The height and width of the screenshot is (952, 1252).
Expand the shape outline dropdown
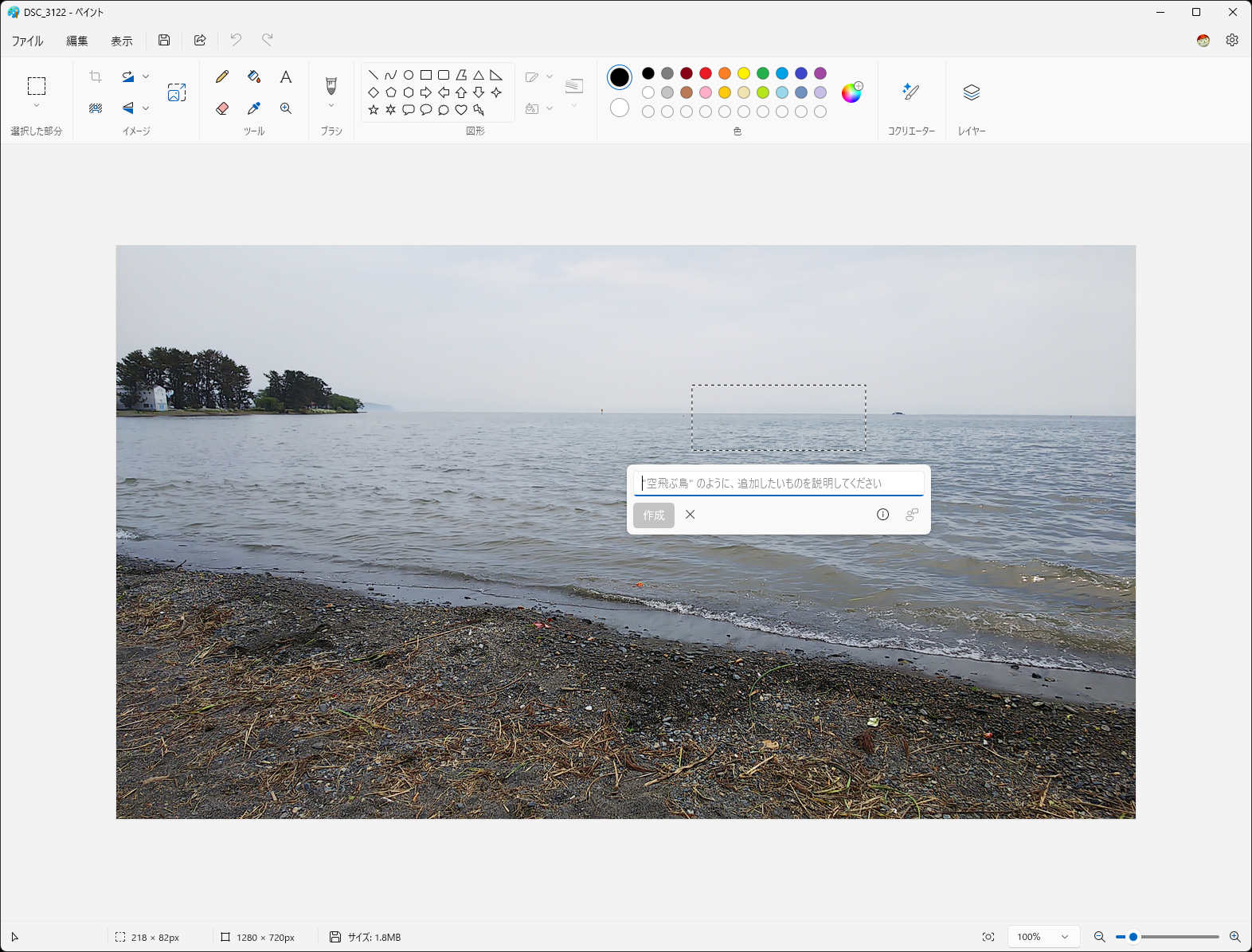coord(550,76)
